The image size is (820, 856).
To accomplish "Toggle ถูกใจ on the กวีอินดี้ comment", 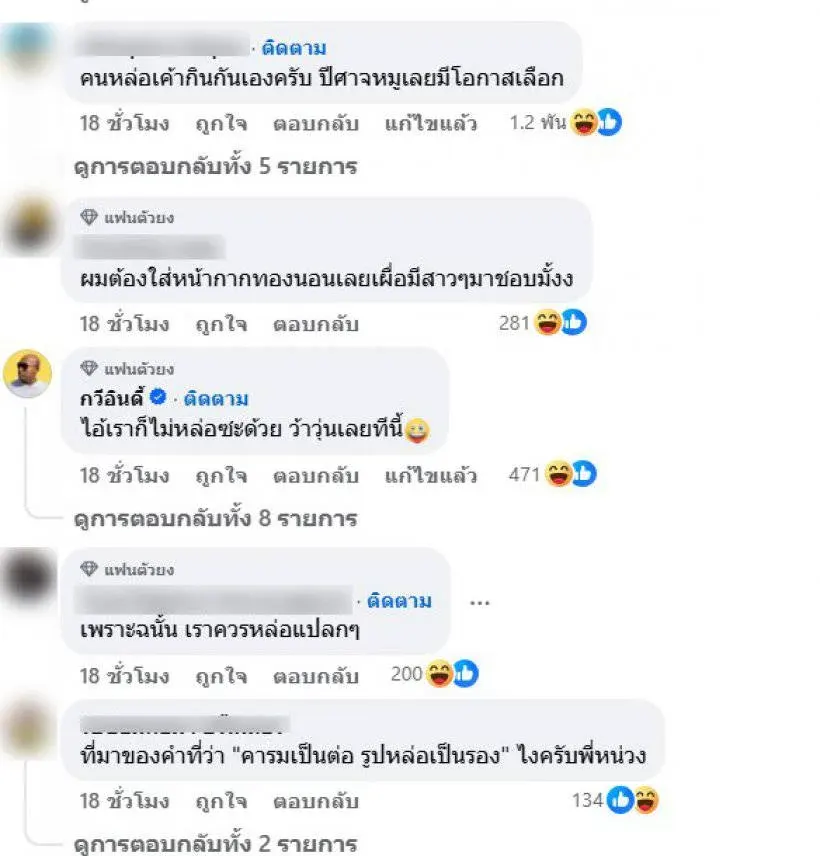I will (x=221, y=475).
